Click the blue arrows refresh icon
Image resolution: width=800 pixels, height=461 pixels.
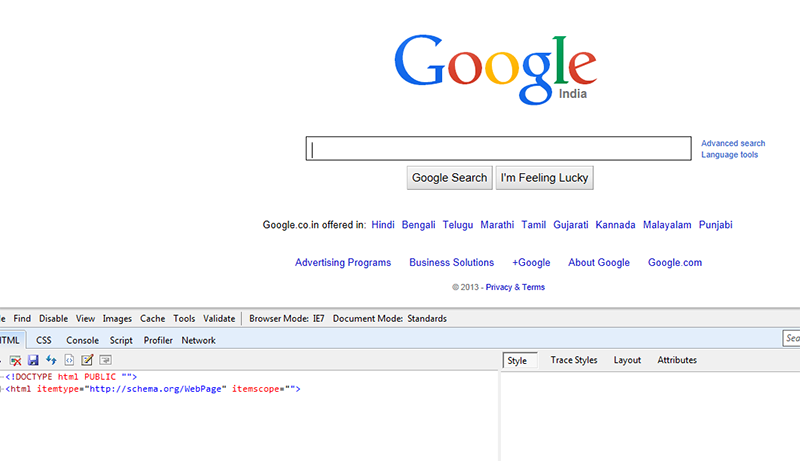51,360
